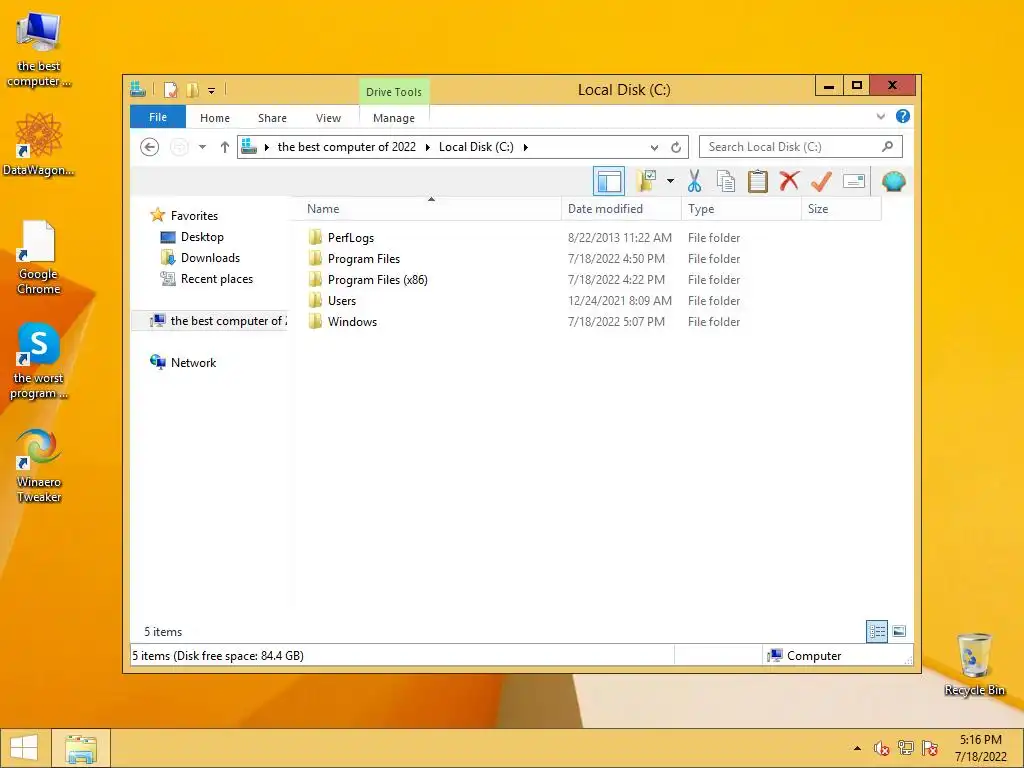Cut with the scissors icon
1024x768 pixels.
click(x=694, y=182)
